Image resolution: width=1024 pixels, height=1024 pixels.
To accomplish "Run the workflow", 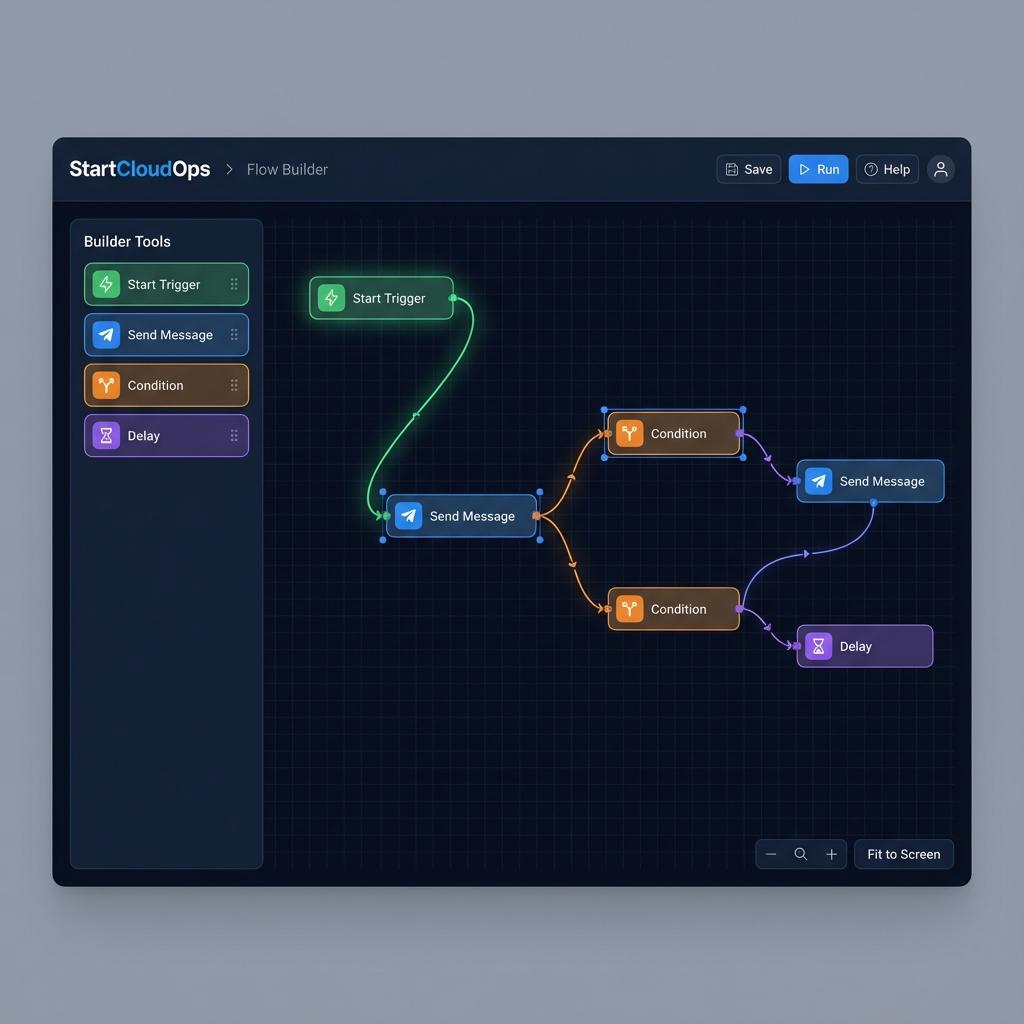I will [x=818, y=169].
